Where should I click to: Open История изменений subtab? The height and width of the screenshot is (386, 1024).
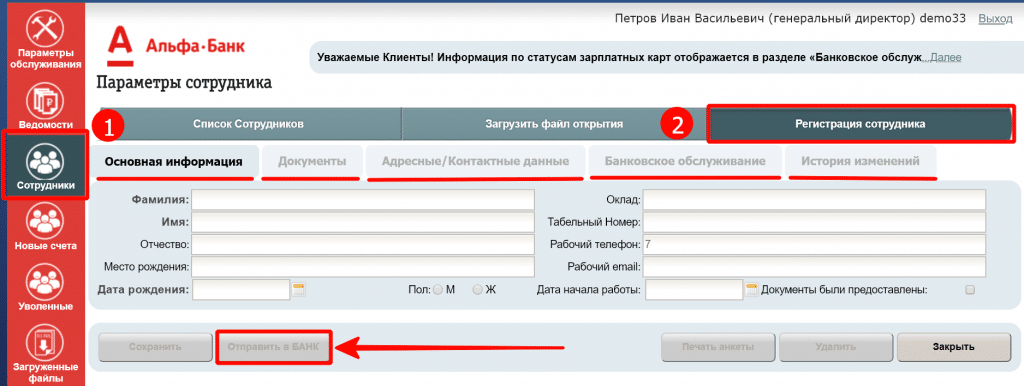tap(861, 162)
